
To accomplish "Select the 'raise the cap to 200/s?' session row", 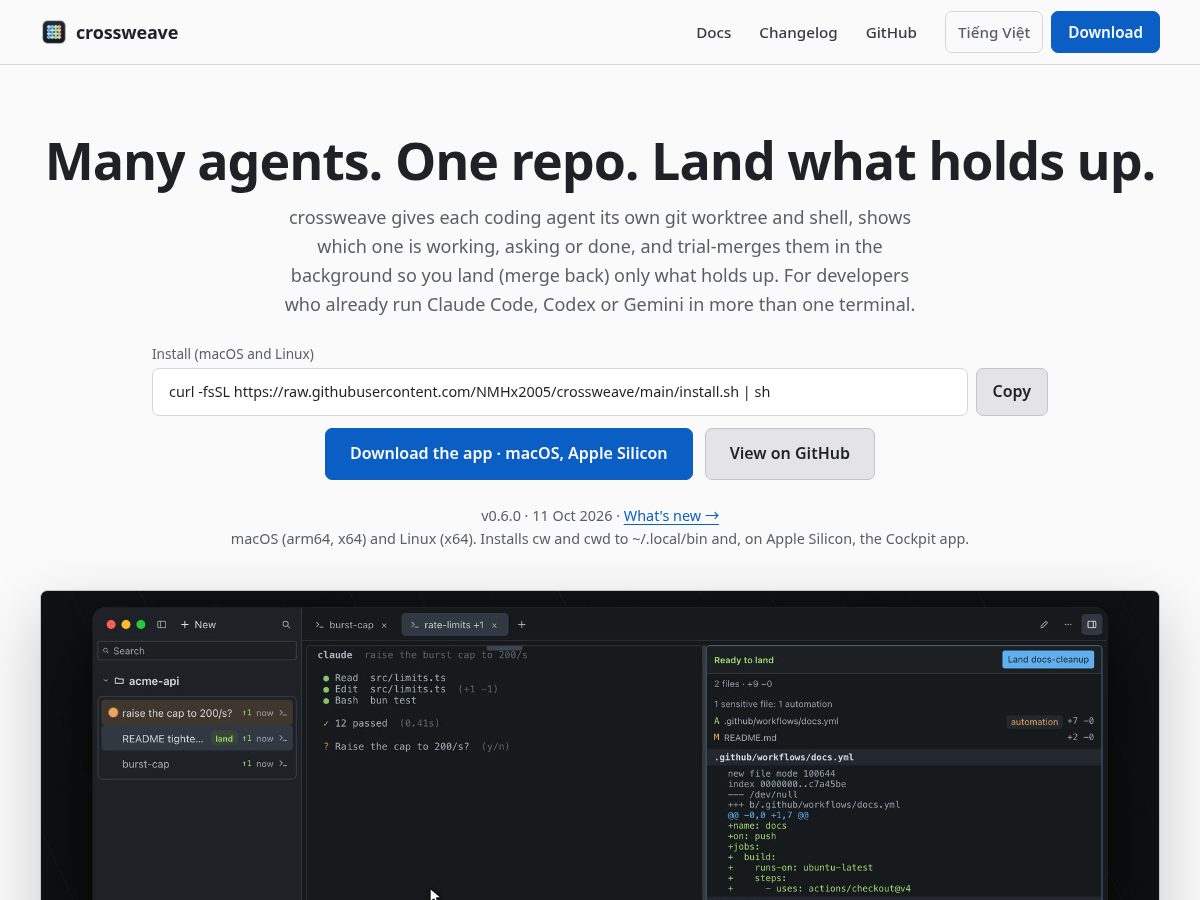I will click(197, 713).
